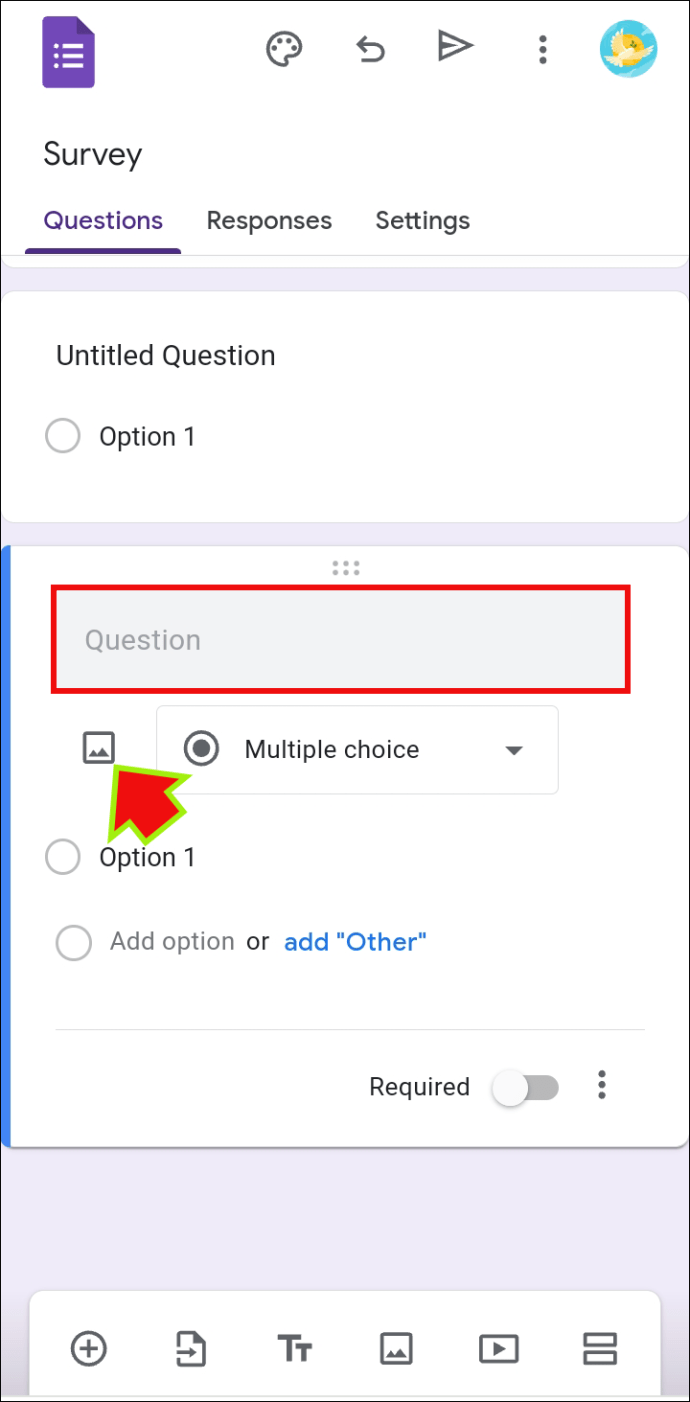Select the Option 1 radio button
The height and width of the screenshot is (1402, 690).
tap(63, 857)
